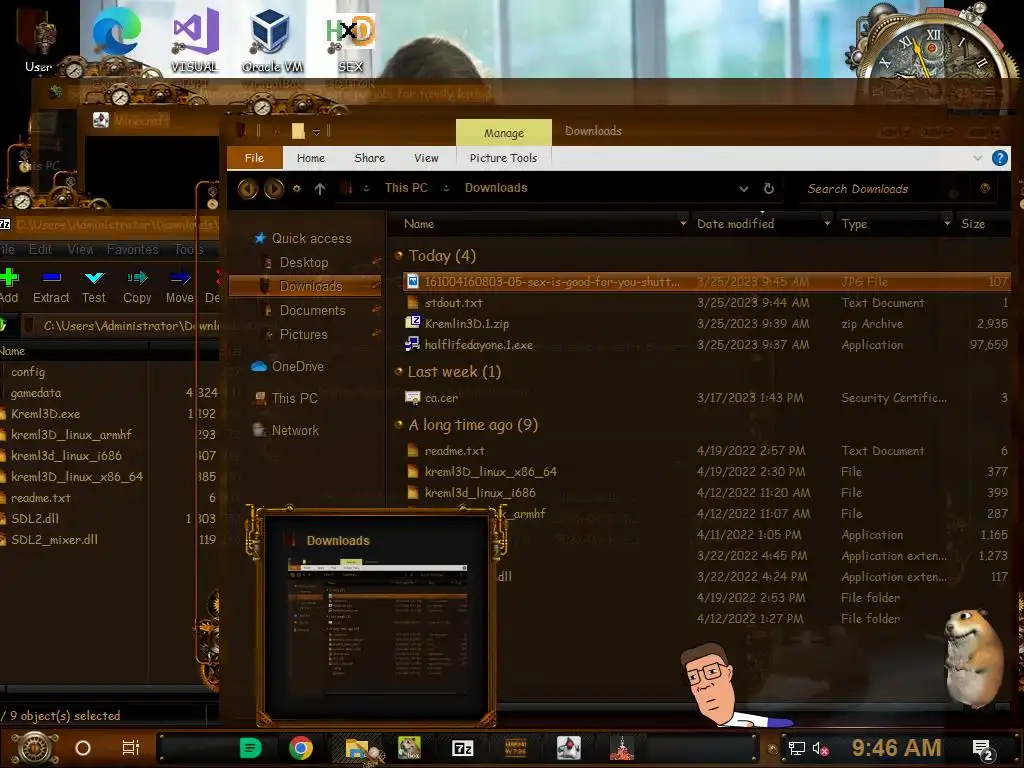Select Network in the navigation pane
The width and height of the screenshot is (1024, 768).
point(286,430)
